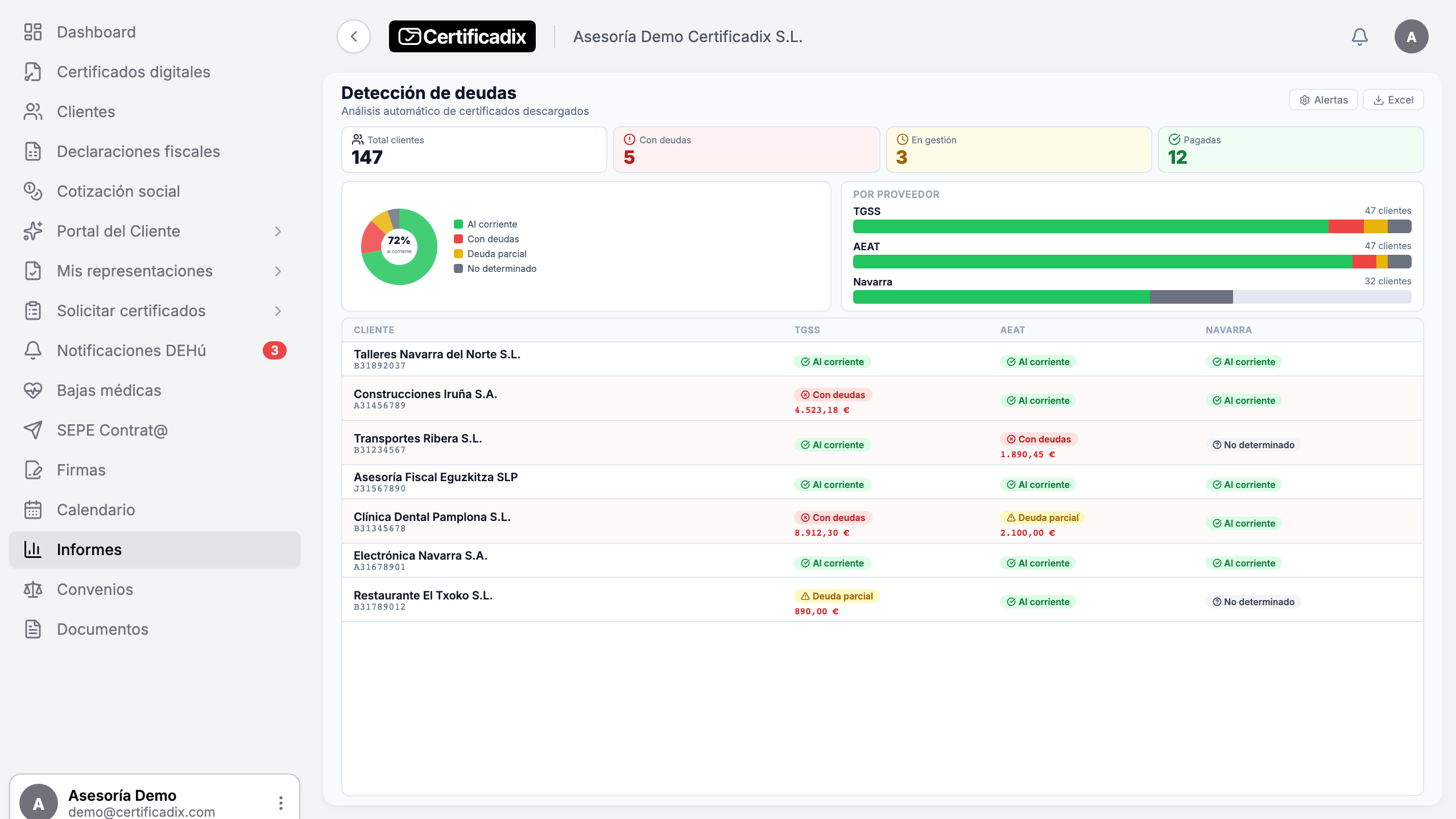
Task: Click the Navarra provider progress bar
Action: tap(1132, 297)
